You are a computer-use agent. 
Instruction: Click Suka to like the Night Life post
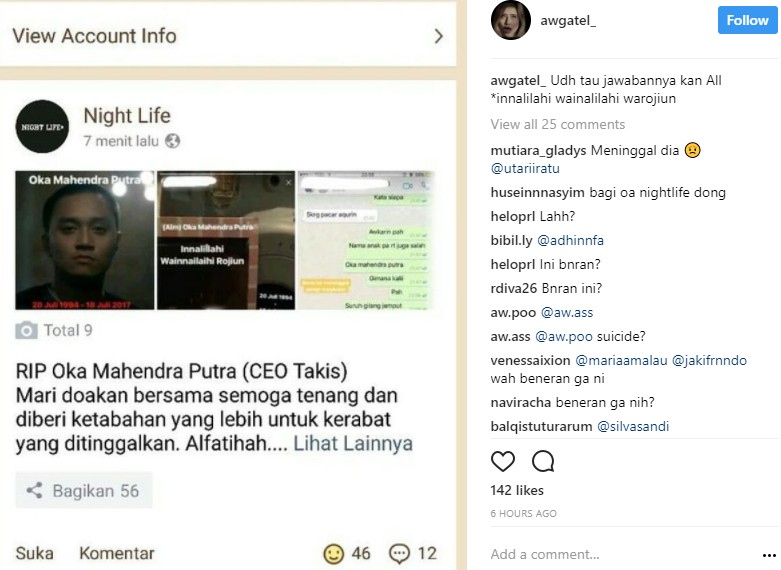tap(34, 553)
